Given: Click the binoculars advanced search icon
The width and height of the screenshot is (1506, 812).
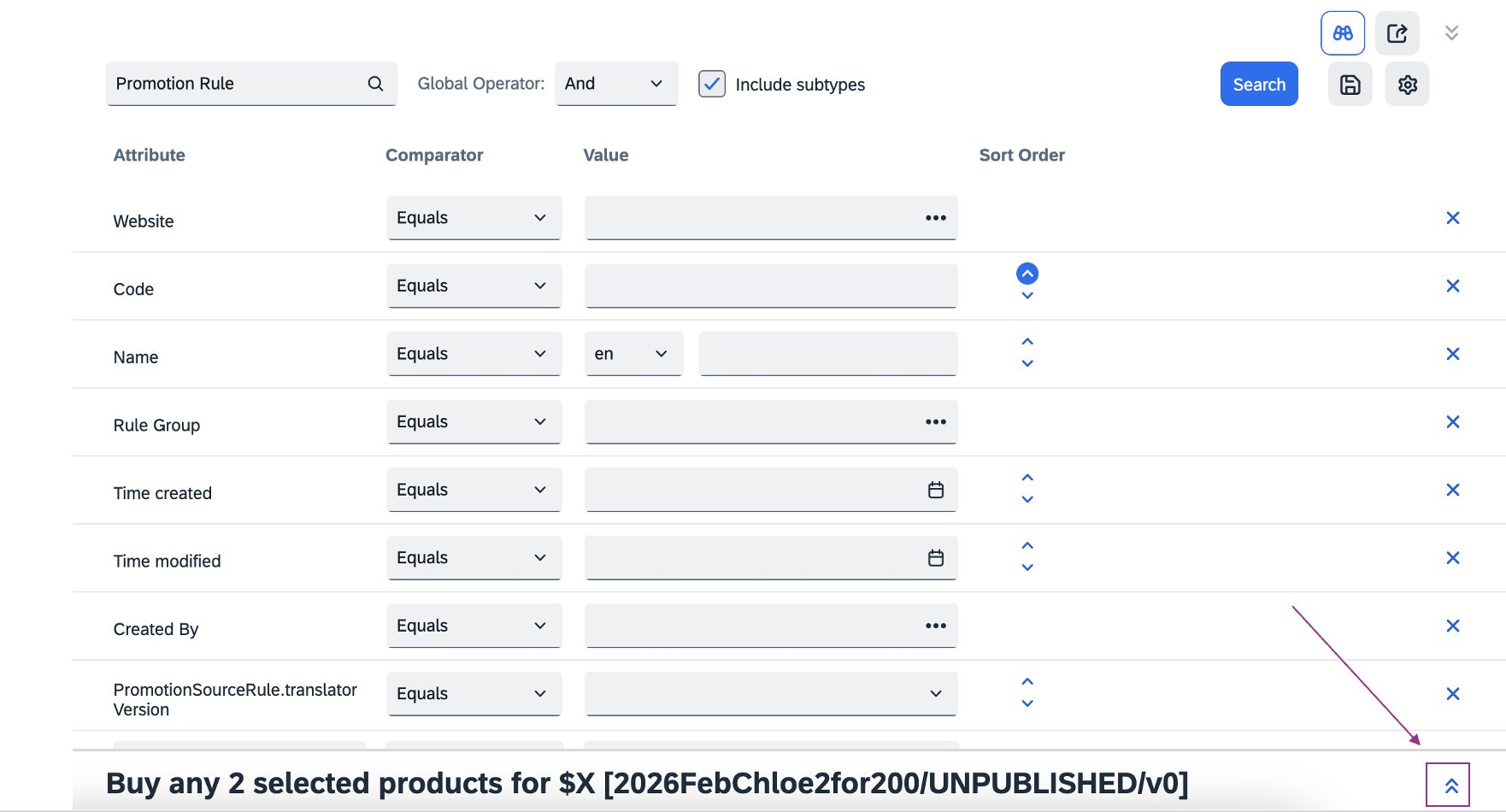Looking at the screenshot, I should tap(1342, 33).
